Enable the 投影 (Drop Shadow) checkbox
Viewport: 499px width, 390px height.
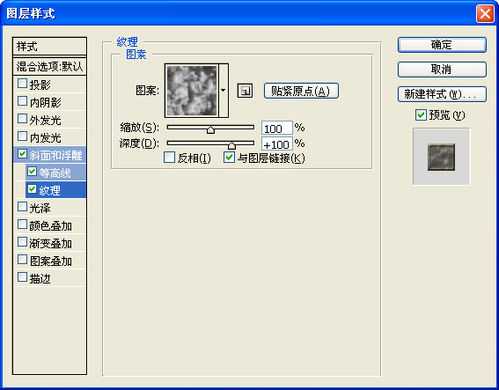(22, 83)
